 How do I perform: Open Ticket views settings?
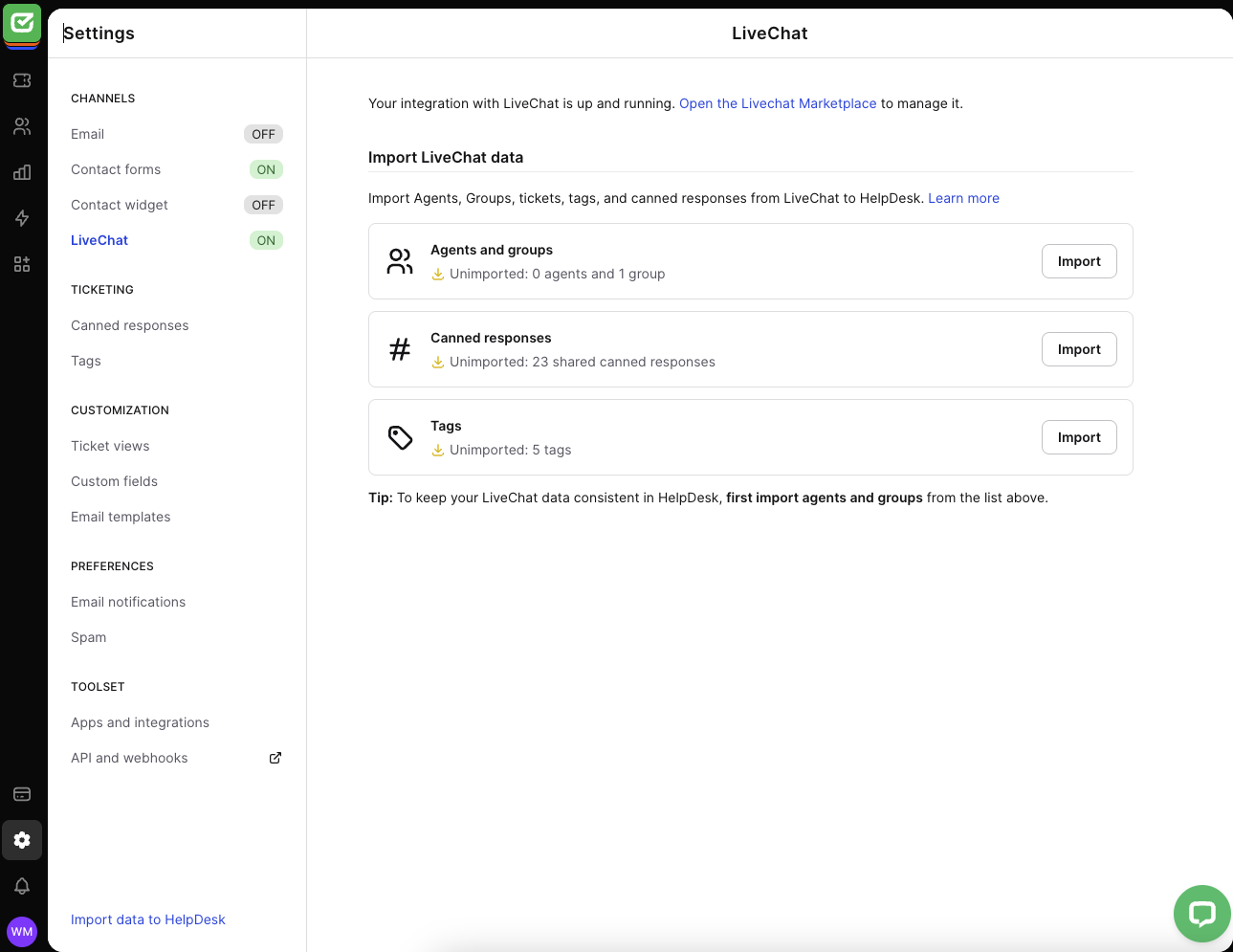tap(110, 446)
